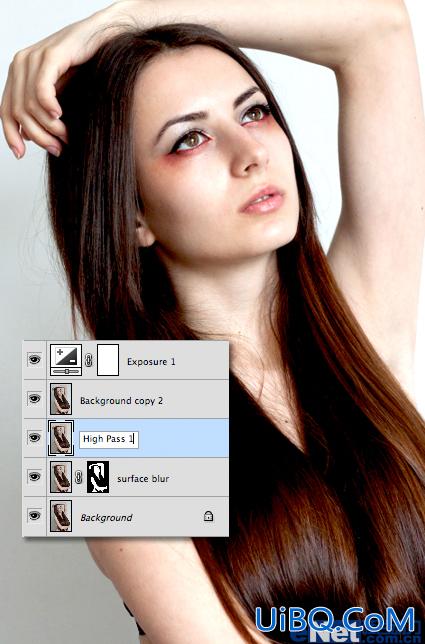Hide the surface blur layer

[34, 476]
